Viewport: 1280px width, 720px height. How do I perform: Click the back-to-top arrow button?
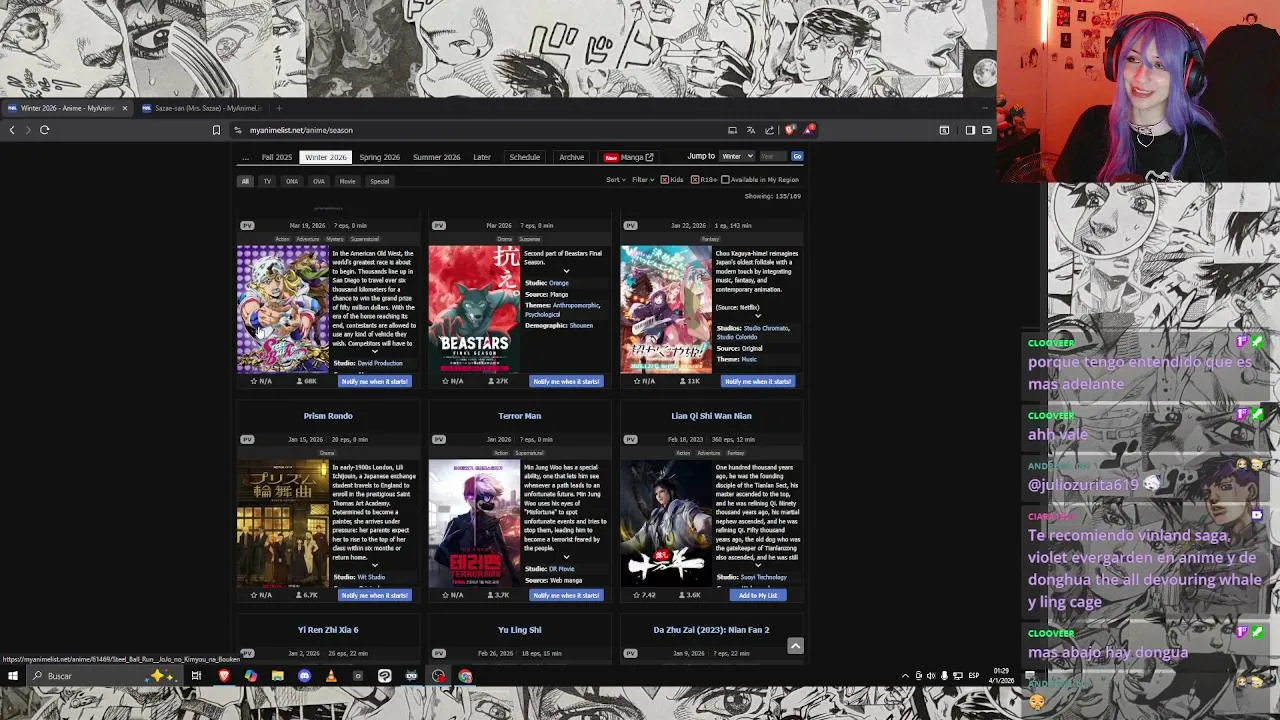[x=795, y=646]
